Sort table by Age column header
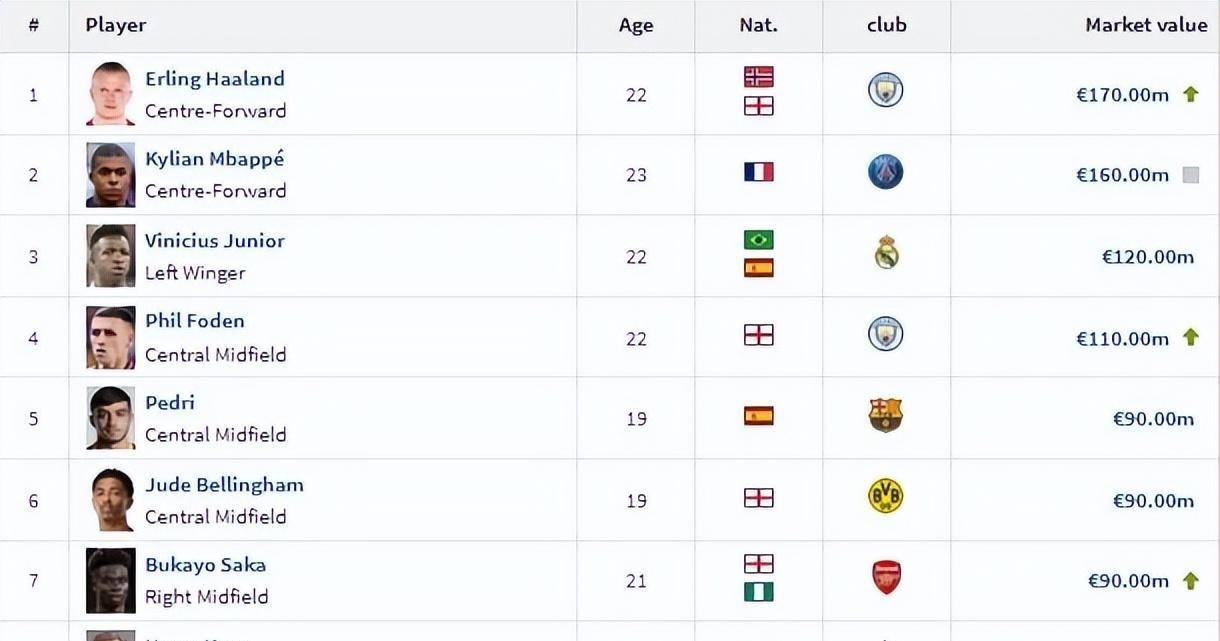 pos(636,26)
